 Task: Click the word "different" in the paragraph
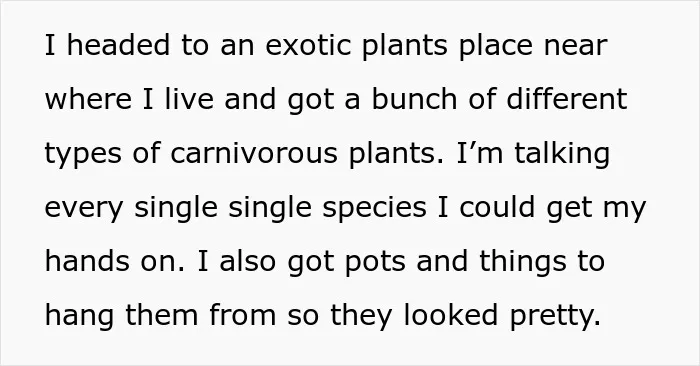(x=567, y=99)
